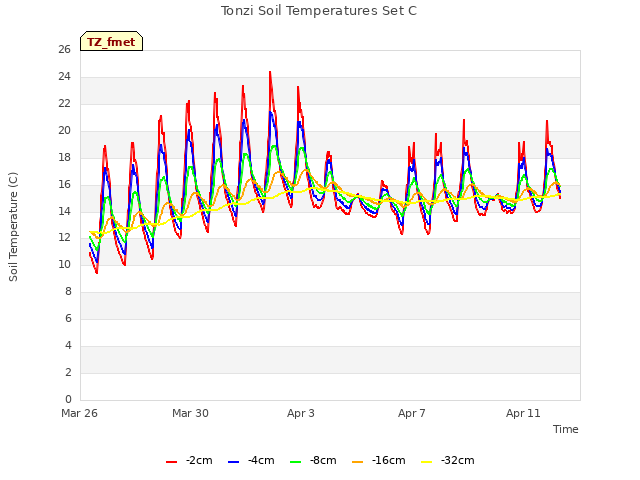
Task: Click the red -2cm legend swatch
Action: click(171, 462)
